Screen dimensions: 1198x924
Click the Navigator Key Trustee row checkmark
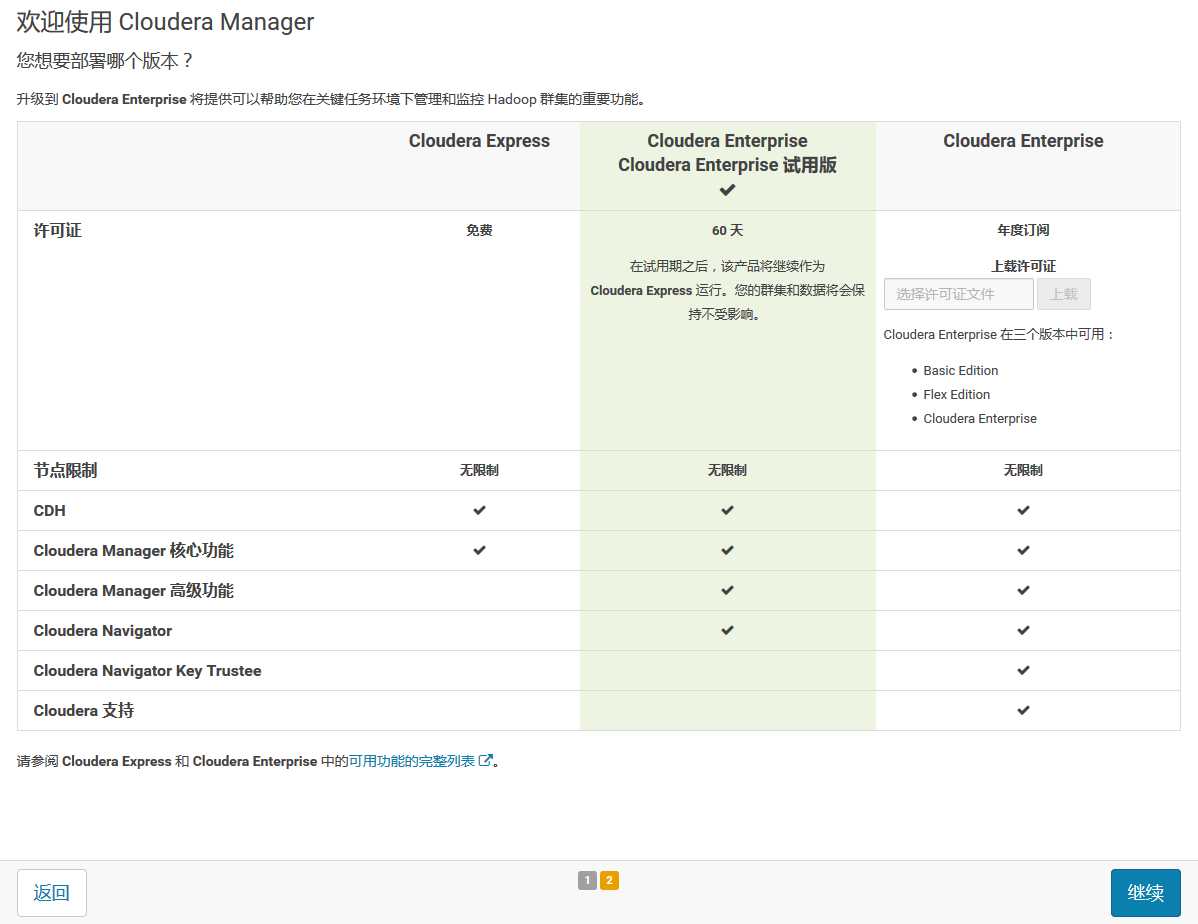pyautogui.click(x=1023, y=670)
